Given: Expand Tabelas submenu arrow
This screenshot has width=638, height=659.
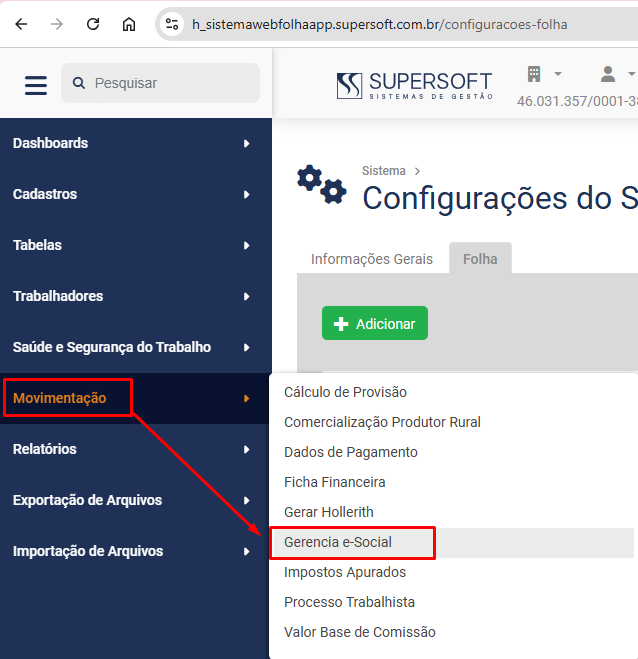Looking at the screenshot, I should coord(247,245).
